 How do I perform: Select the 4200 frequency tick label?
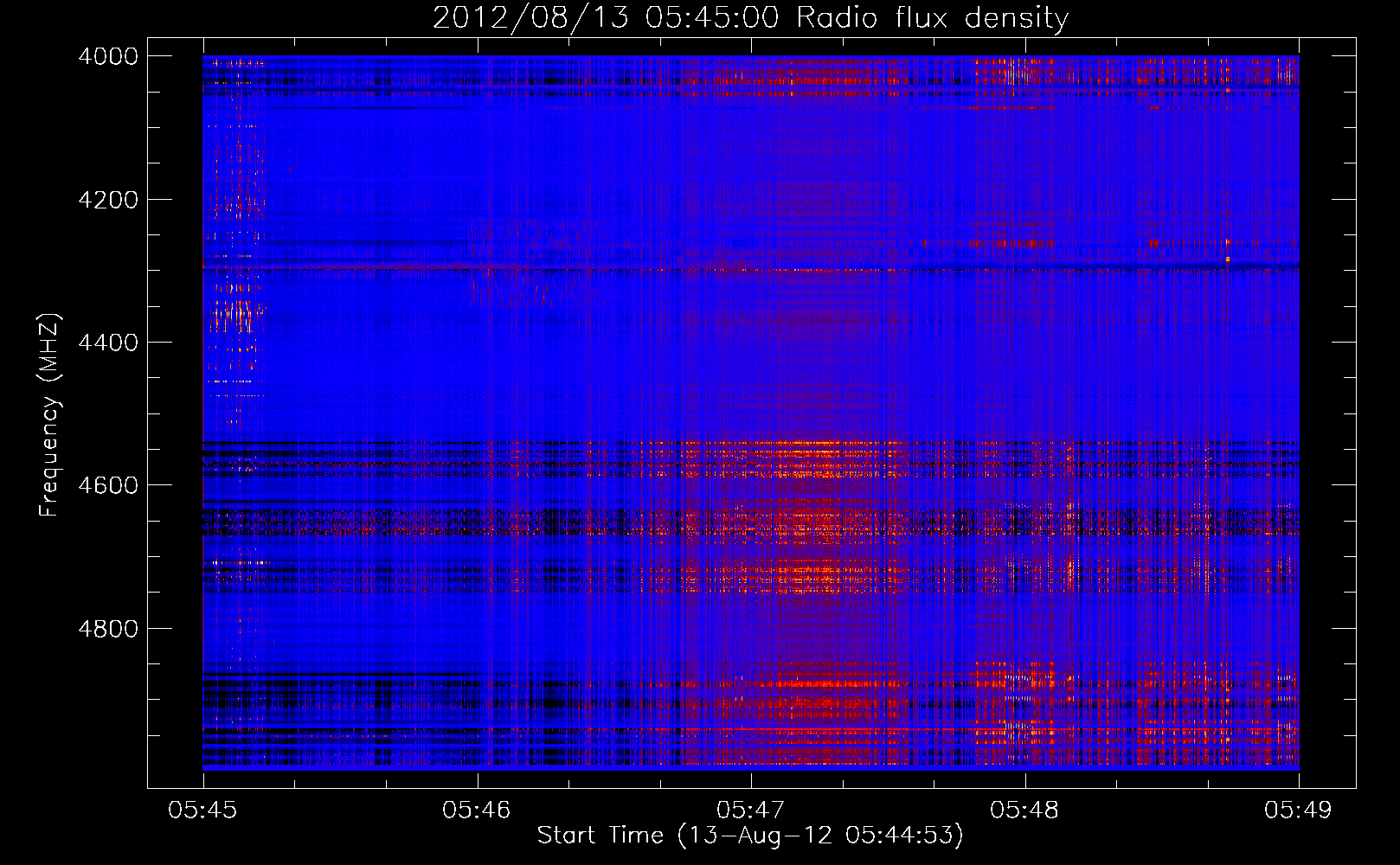point(108,200)
